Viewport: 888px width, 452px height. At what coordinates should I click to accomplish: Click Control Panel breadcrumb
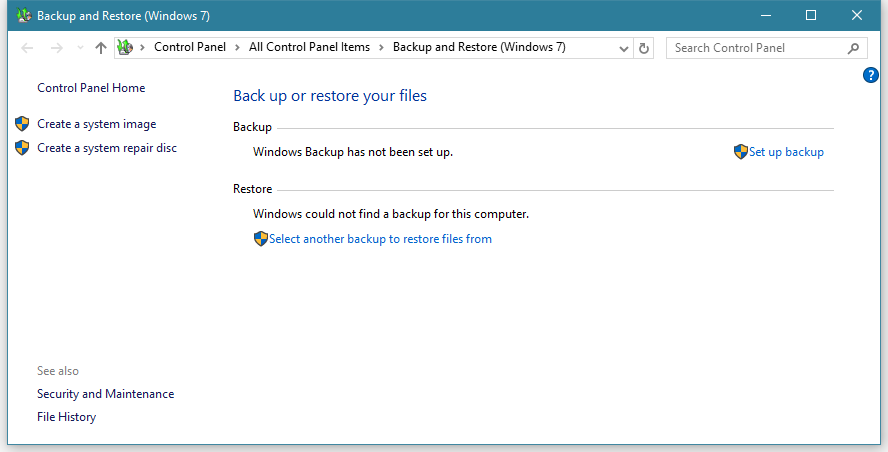point(190,47)
